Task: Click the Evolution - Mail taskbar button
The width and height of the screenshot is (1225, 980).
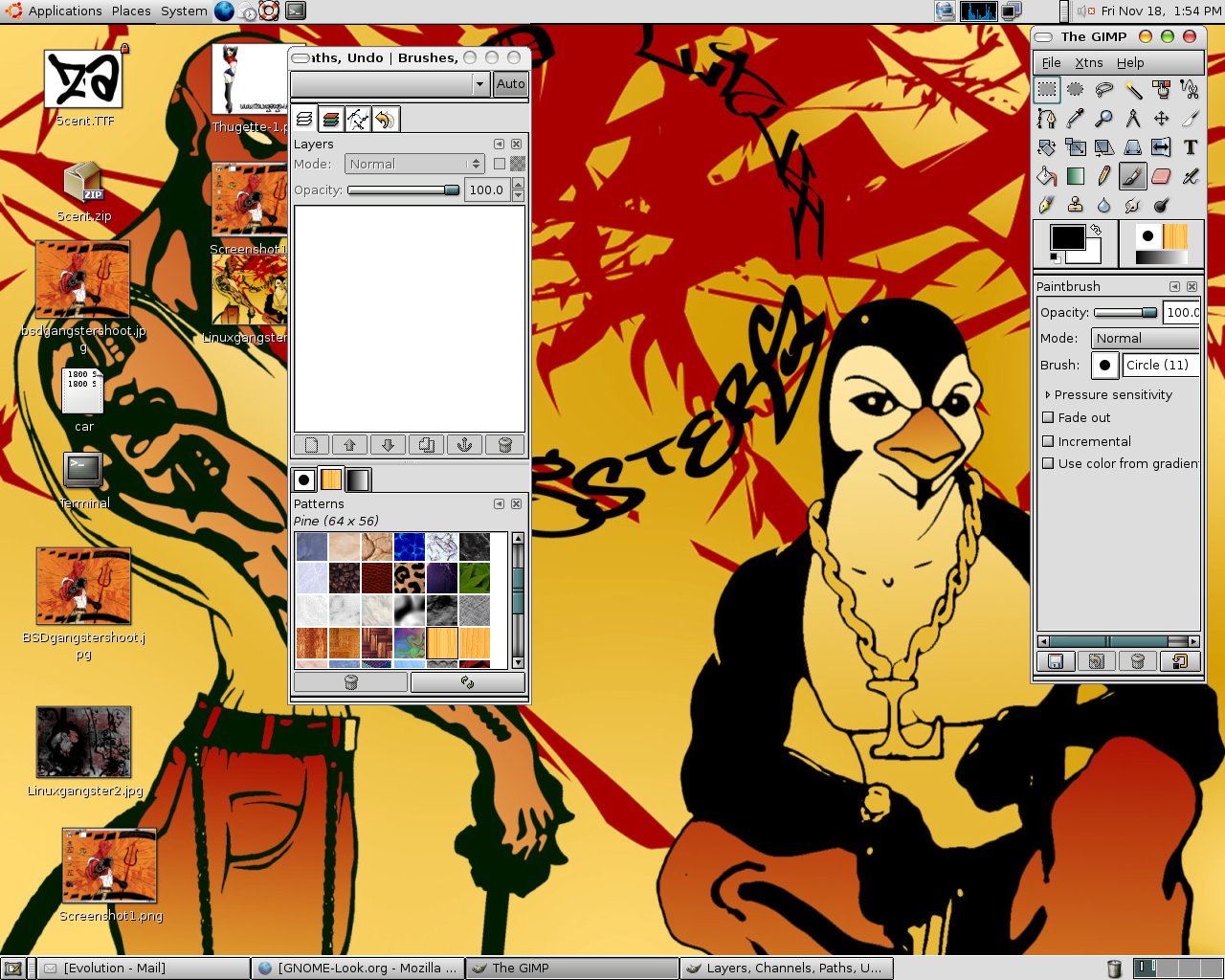Action: pyautogui.click(x=143, y=969)
